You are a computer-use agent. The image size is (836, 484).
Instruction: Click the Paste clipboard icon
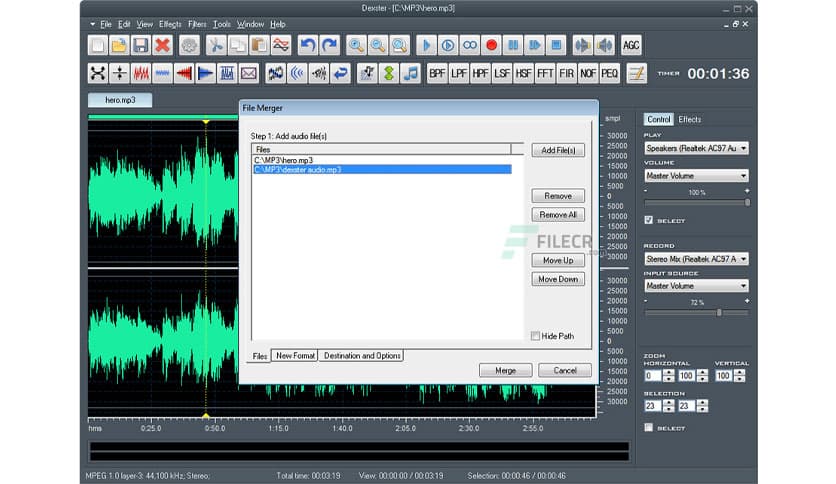tap(259, 45)
